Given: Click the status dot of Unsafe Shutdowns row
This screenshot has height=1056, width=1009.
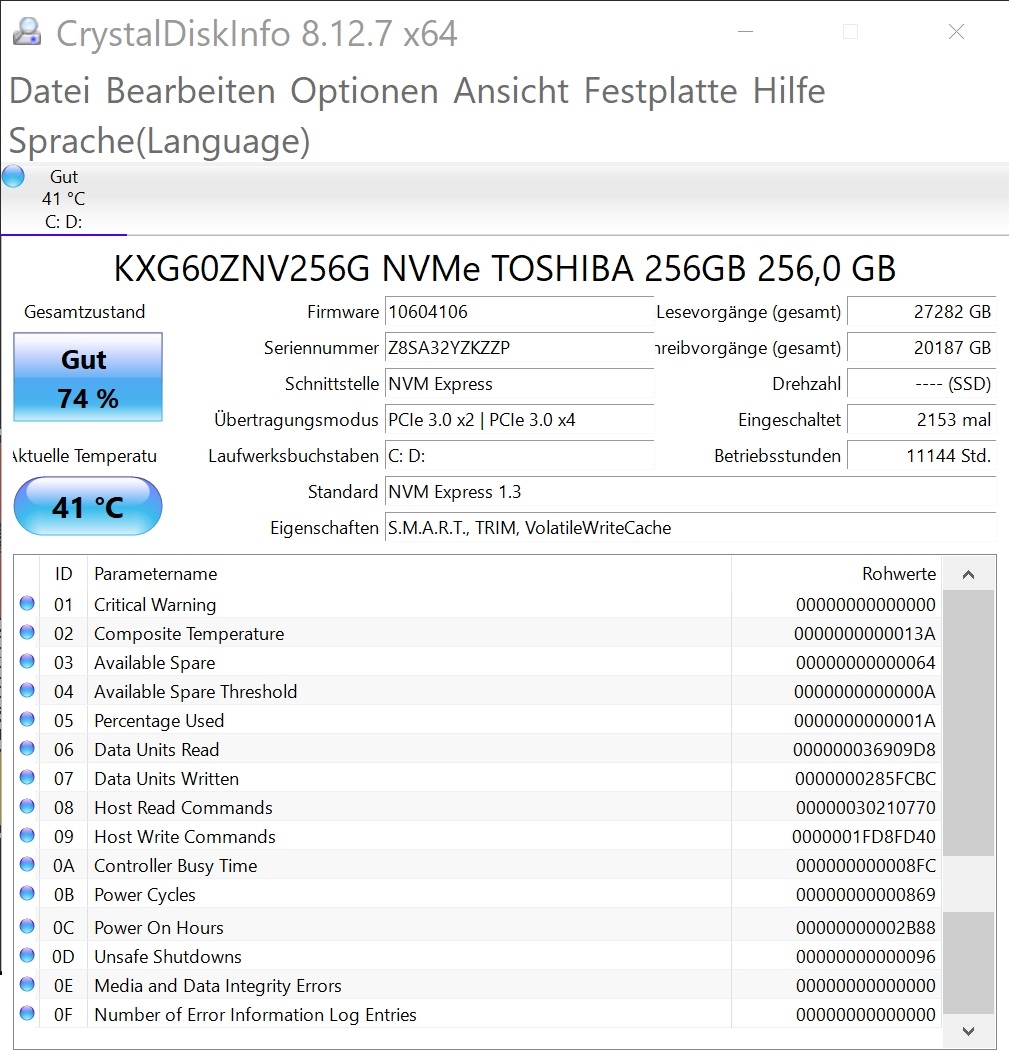Looking at the screenshot, I should (27, 955).
